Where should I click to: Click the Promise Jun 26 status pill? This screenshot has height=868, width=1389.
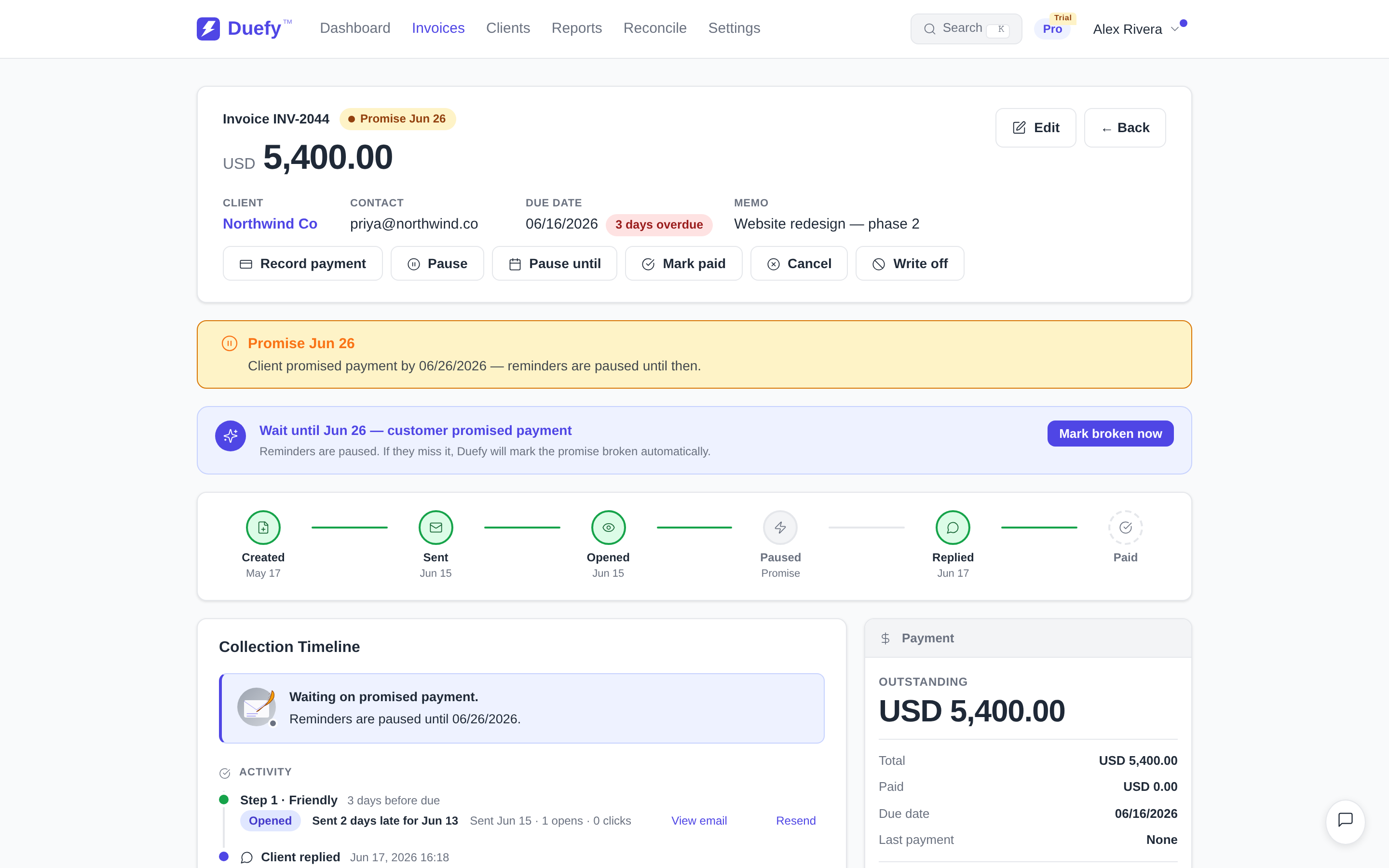397,119
